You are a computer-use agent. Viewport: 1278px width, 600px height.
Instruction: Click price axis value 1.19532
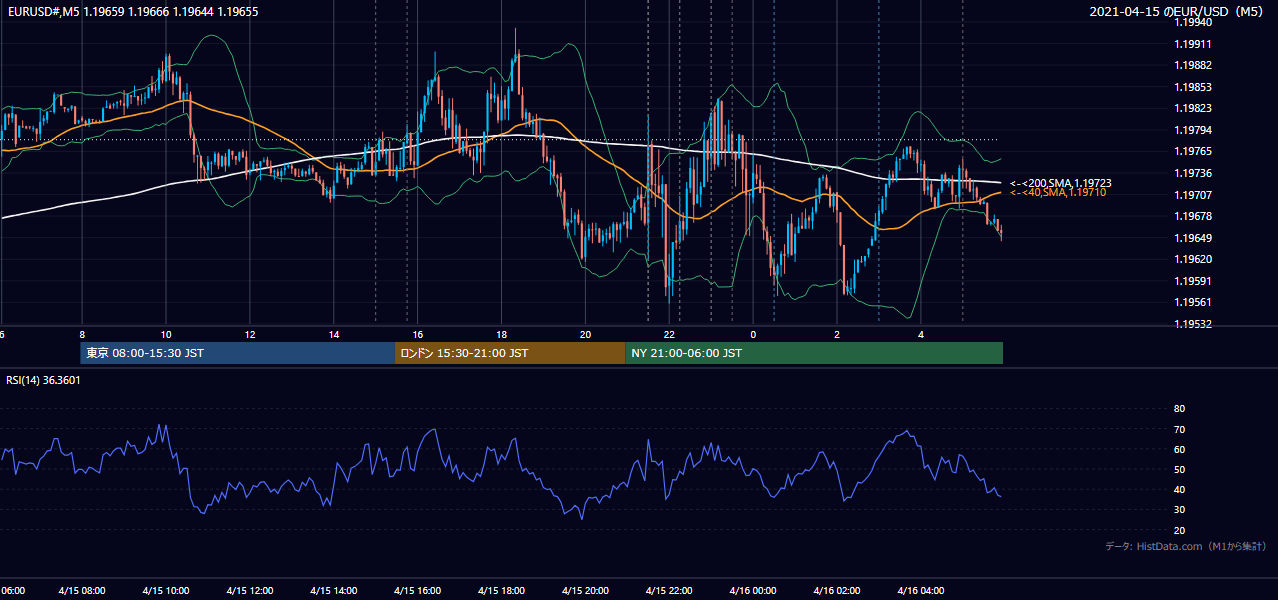tap(1193, 324)
